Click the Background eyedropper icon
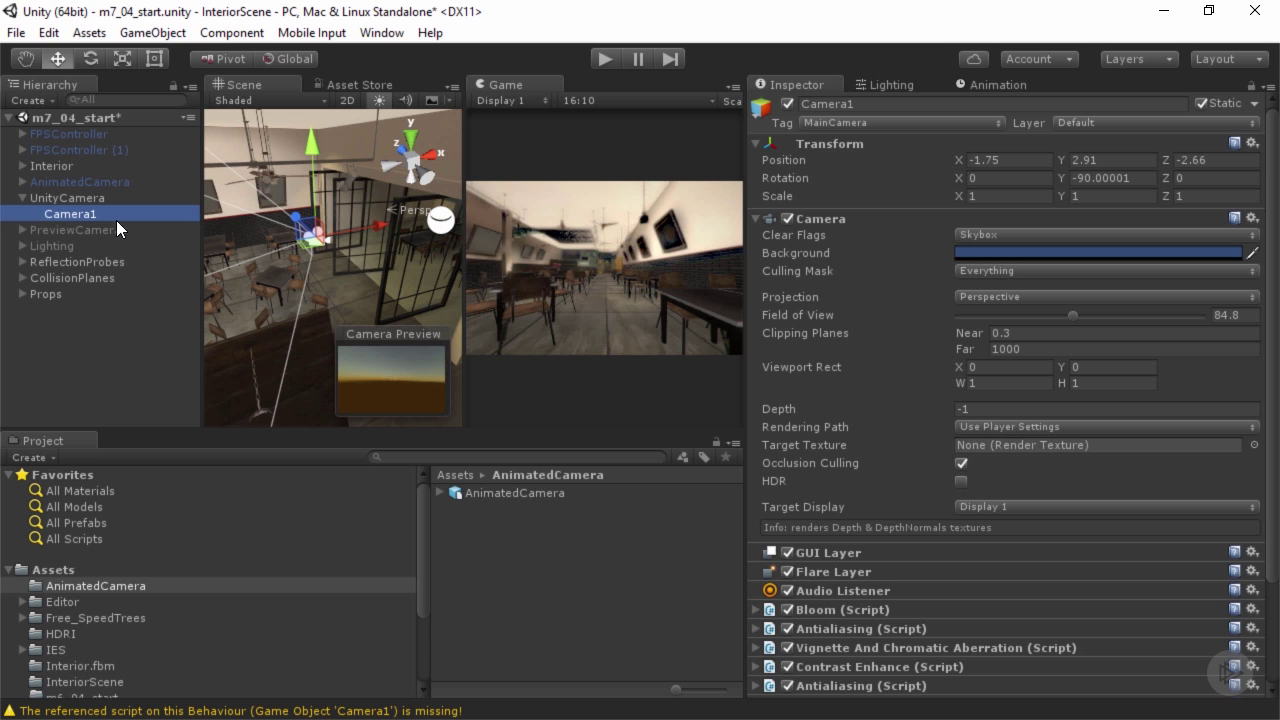The width and height of the screenshot is (1280, 720). click(x=1253, y=253)
